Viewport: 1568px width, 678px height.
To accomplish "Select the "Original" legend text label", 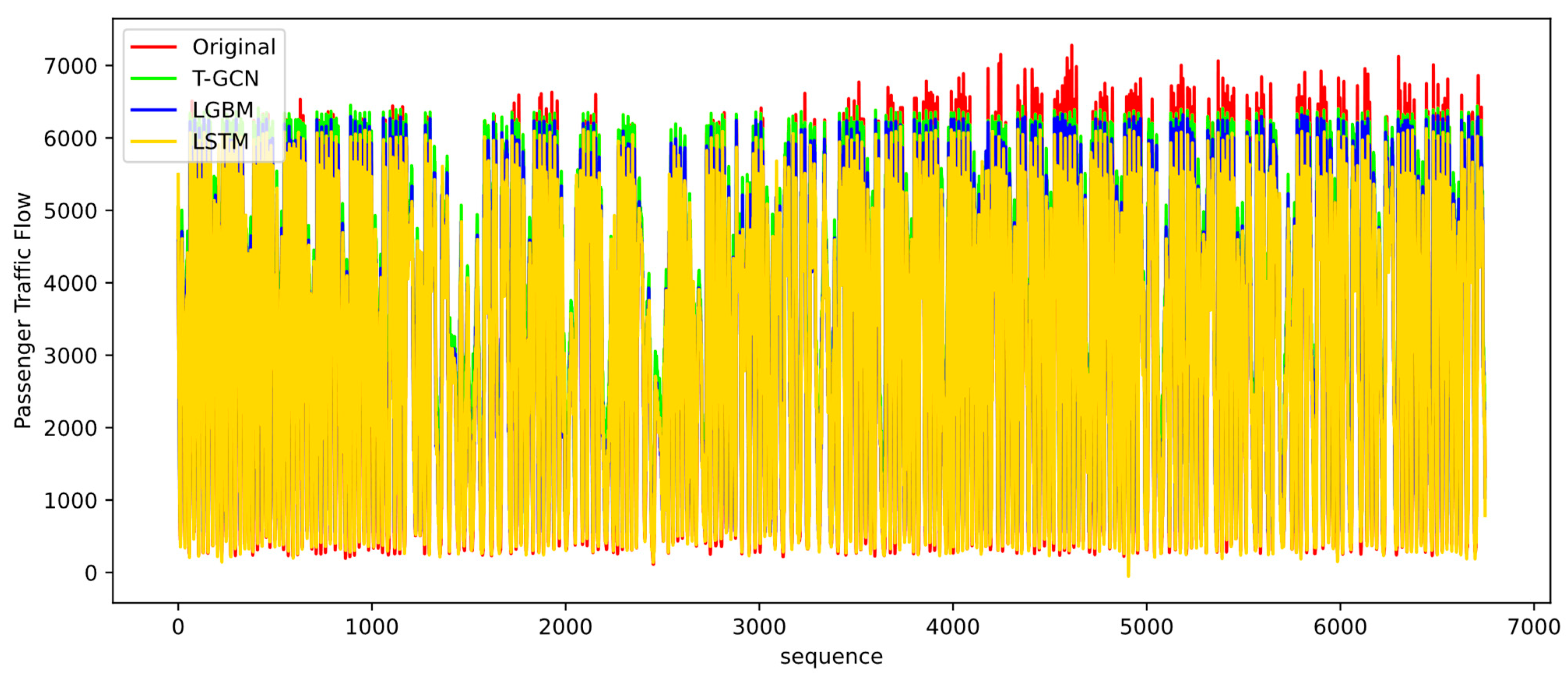I will tap(234, 47).
